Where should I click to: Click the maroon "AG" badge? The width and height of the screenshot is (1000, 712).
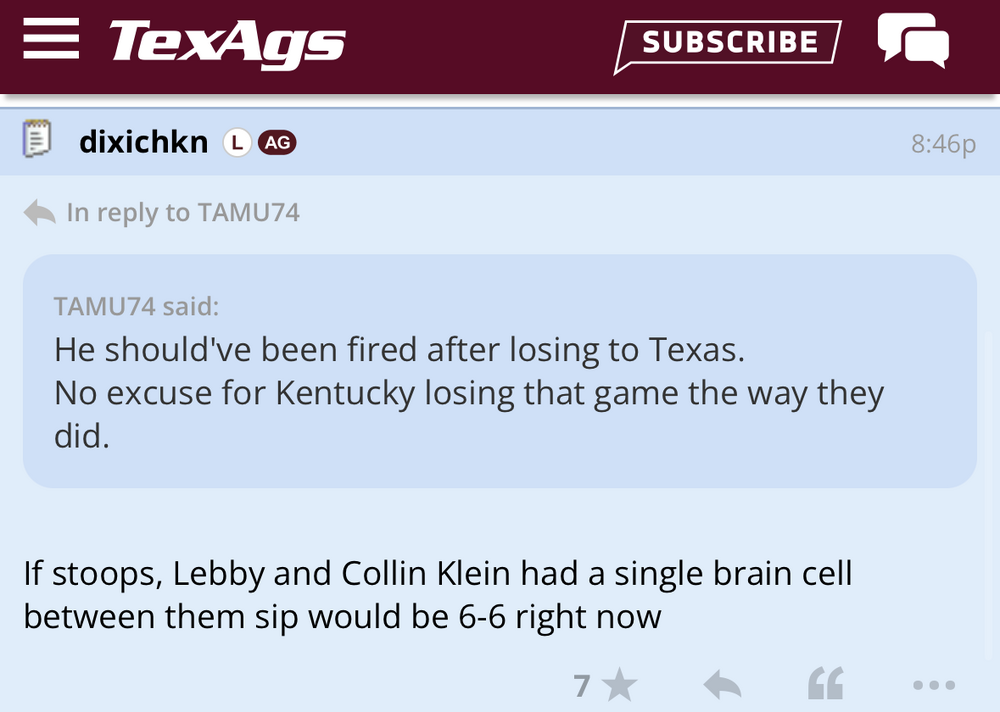pyautogui.click(x=277, y=143)
